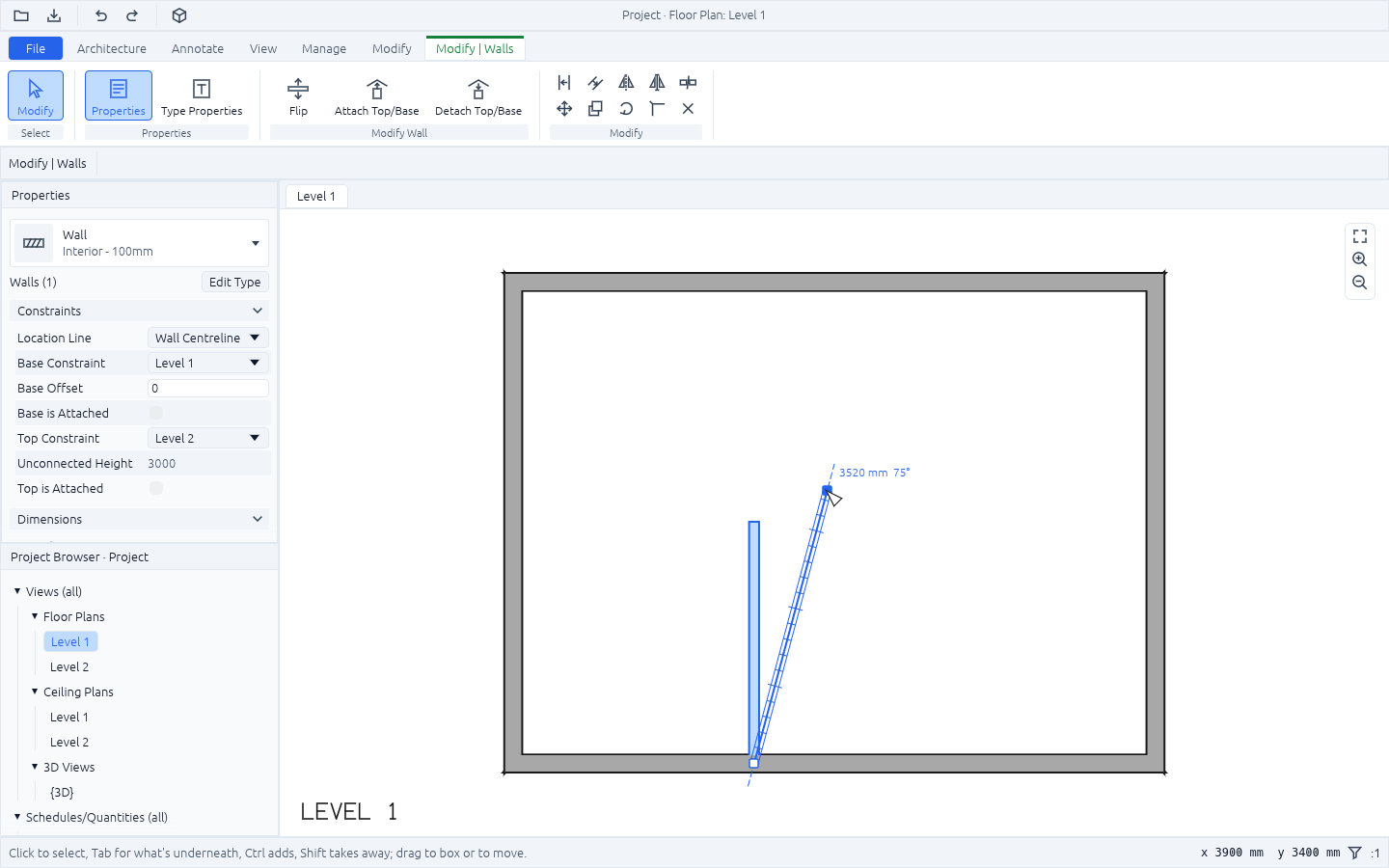Click the Open folder icon
1389x868 pixels.
click(21, 15)
